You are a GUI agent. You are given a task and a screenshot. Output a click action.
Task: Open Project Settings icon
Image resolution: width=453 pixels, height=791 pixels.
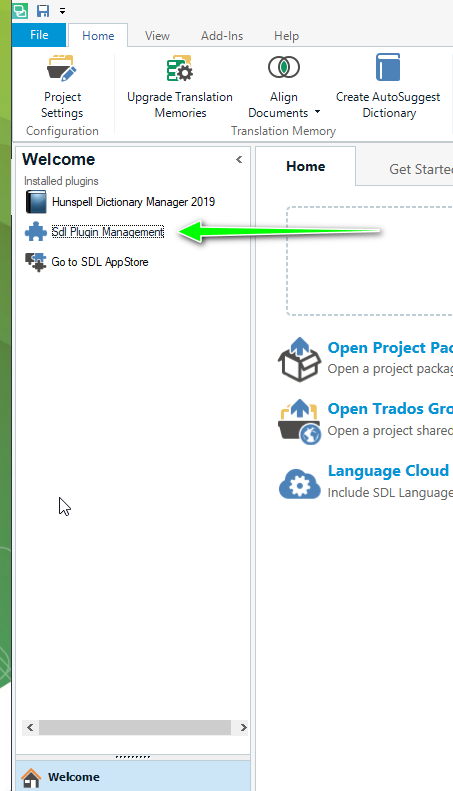tap(62, 68)
